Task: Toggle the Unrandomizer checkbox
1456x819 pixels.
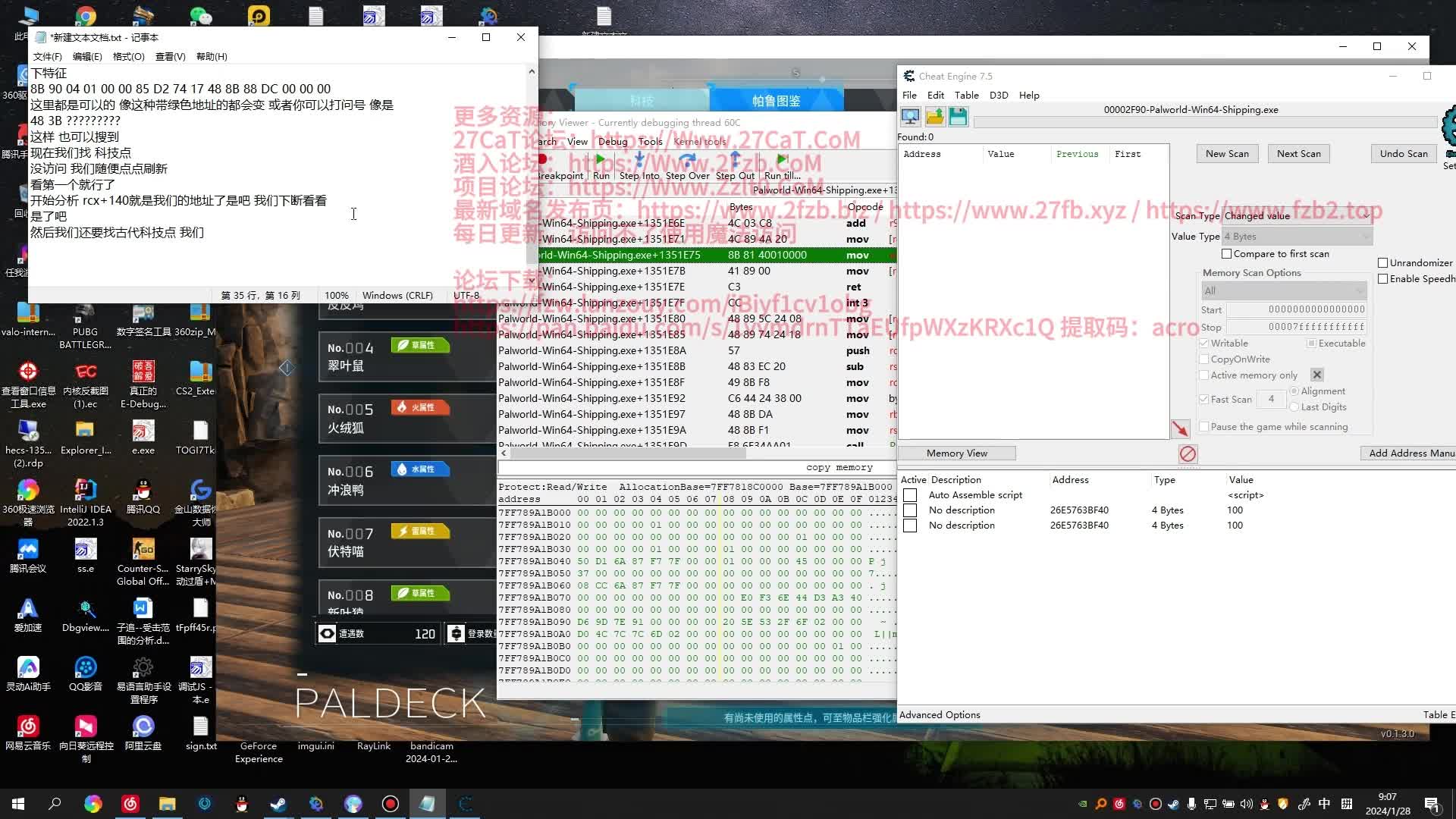Action: 1382,262
